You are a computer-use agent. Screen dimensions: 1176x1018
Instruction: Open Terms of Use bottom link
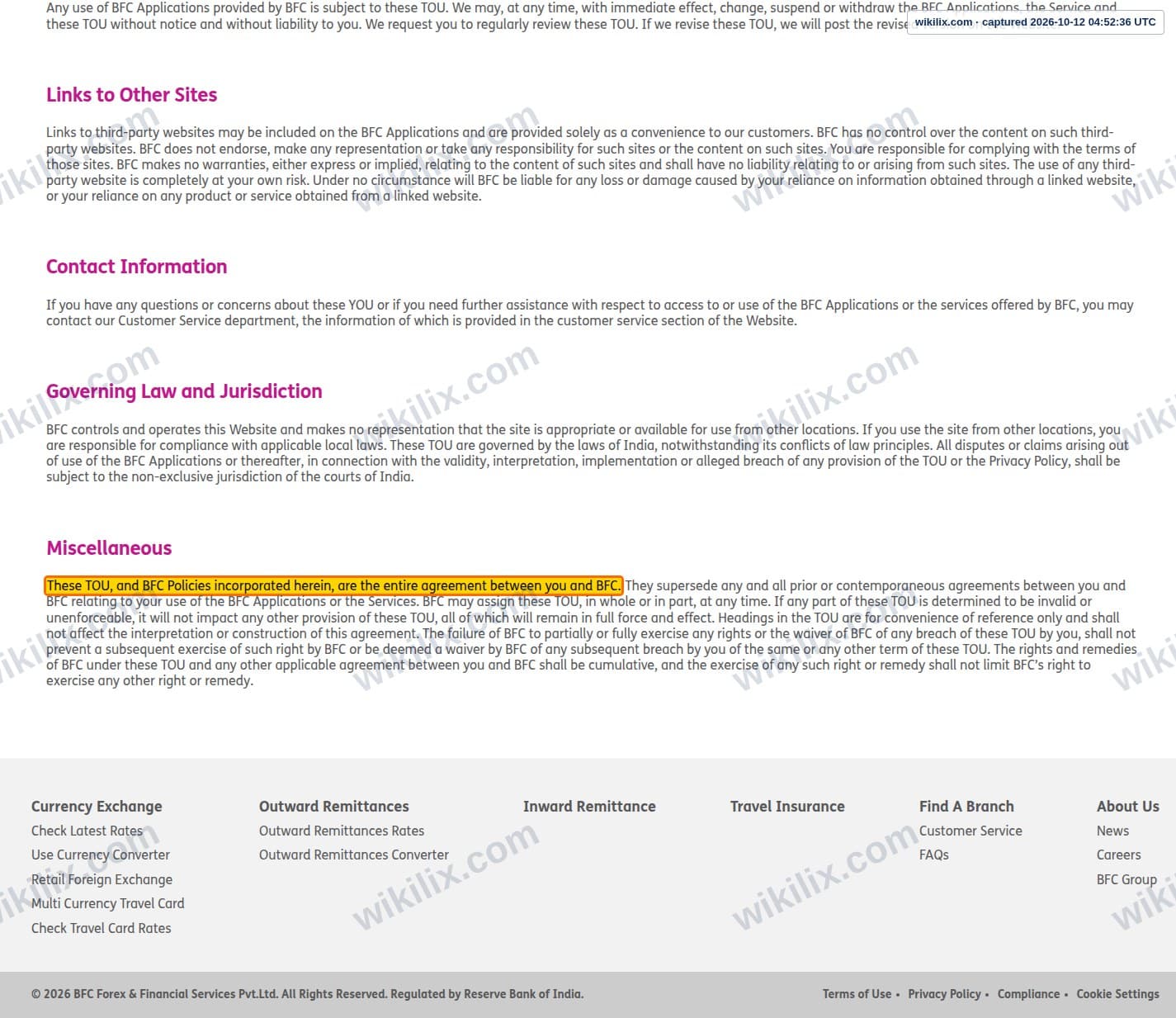857,994
